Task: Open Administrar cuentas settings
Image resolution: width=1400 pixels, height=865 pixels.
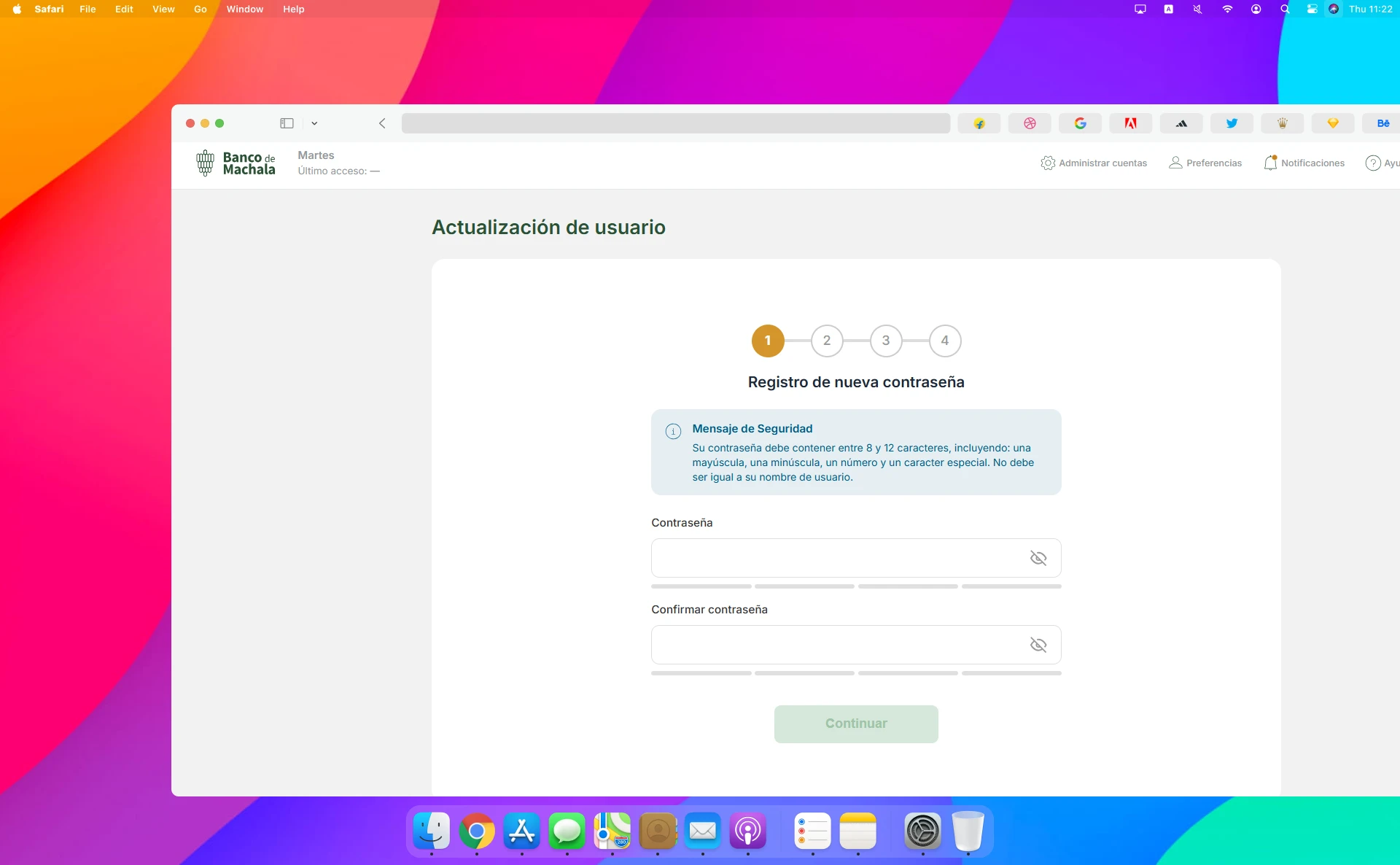Action: point(1094,163)
